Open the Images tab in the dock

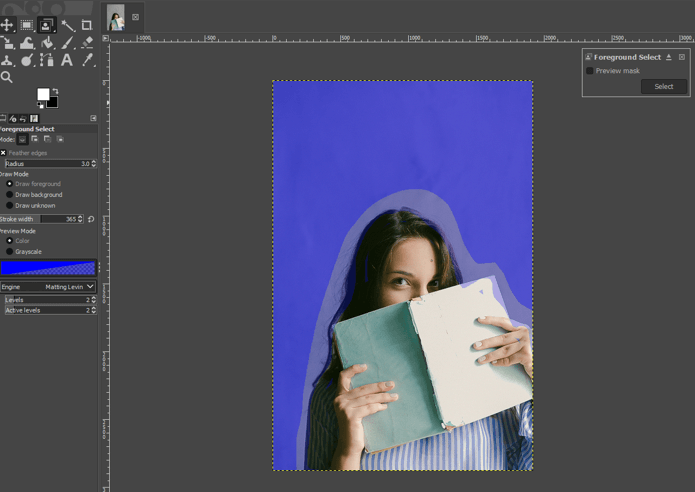(34, 118)
